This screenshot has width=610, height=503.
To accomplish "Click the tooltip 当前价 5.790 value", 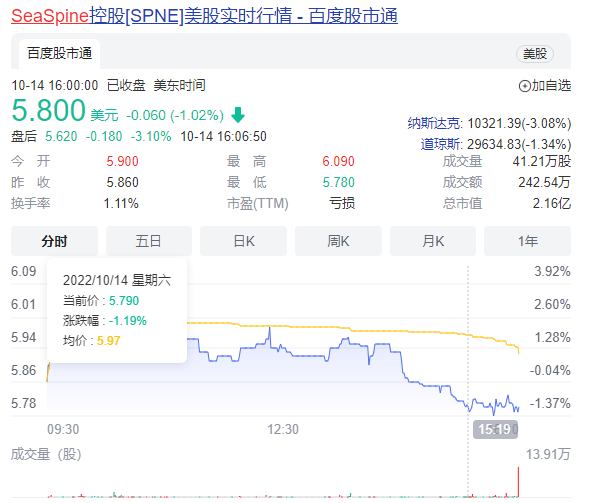I will [x=124, y=301].
